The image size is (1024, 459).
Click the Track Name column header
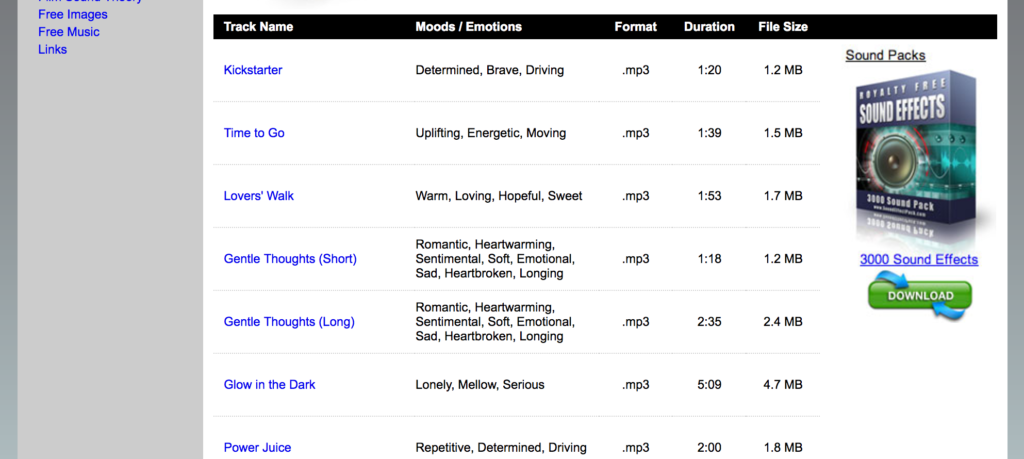coord(258,27)
